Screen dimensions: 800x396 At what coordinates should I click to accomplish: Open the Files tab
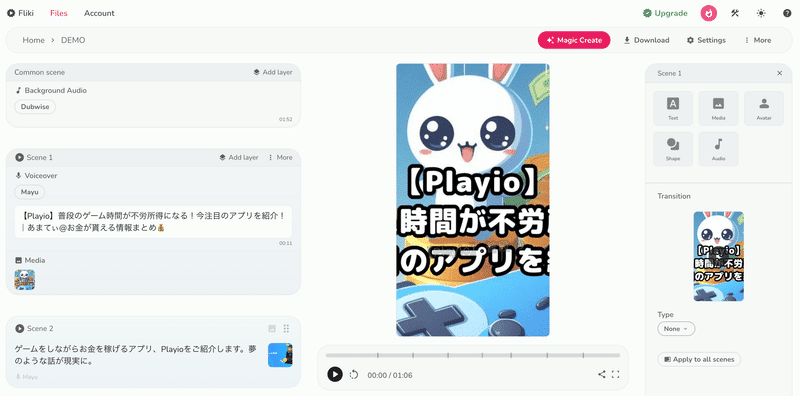point(59,13)
